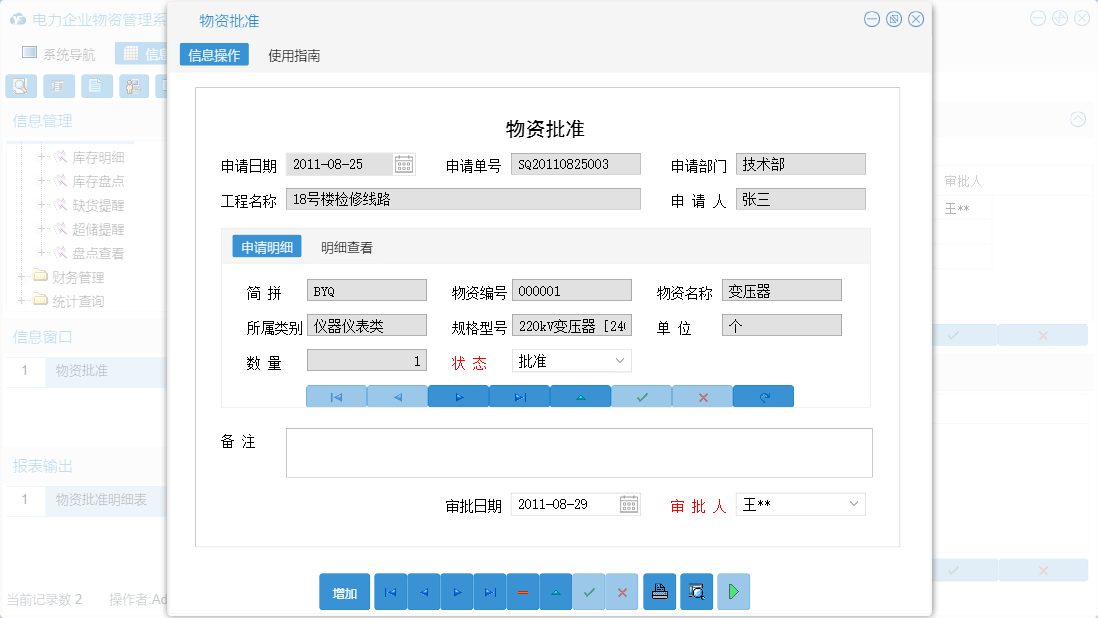Open the 申请日期 calendar picker icon
This screenshot has width=1098, height=618.
coord(404,163)
